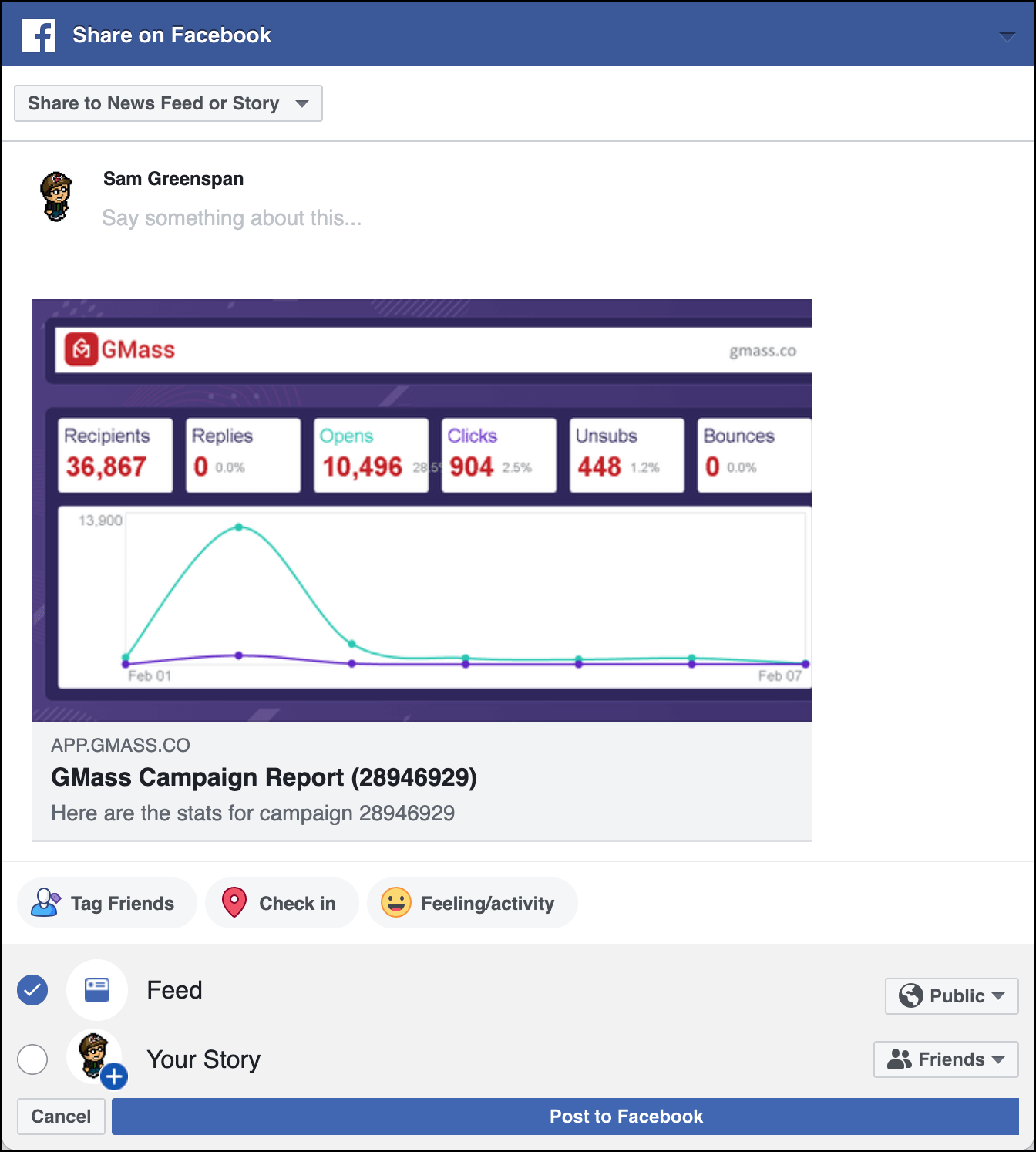1036x1152 pixels.
Task: Focus the 'Say something about this...' field
Action: click(x=232, y=218)
